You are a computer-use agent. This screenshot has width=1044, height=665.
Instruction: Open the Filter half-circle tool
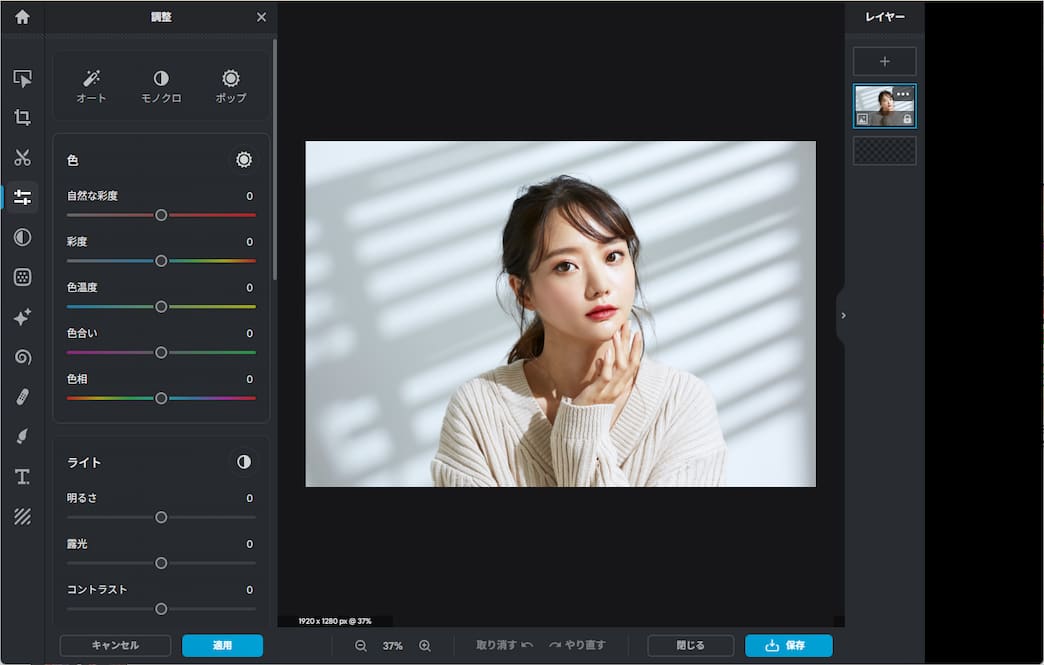(23, 238)
